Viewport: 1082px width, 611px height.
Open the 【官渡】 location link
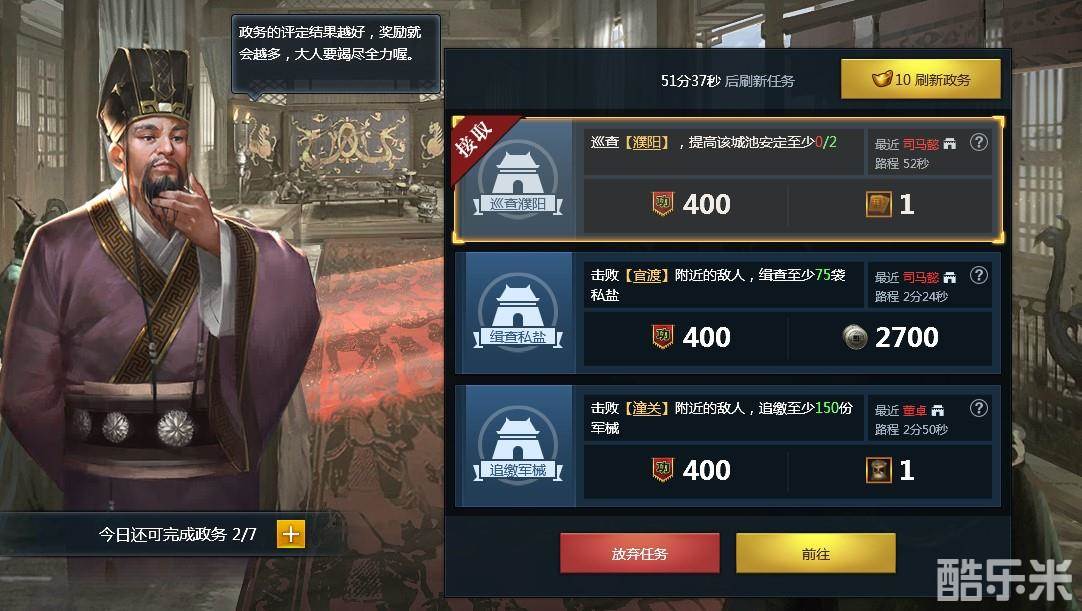point(647,275)
